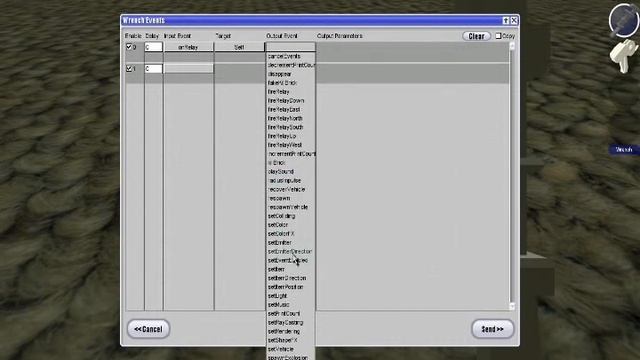
Task: Select playSound output event
Action: (x=281, y=171)
